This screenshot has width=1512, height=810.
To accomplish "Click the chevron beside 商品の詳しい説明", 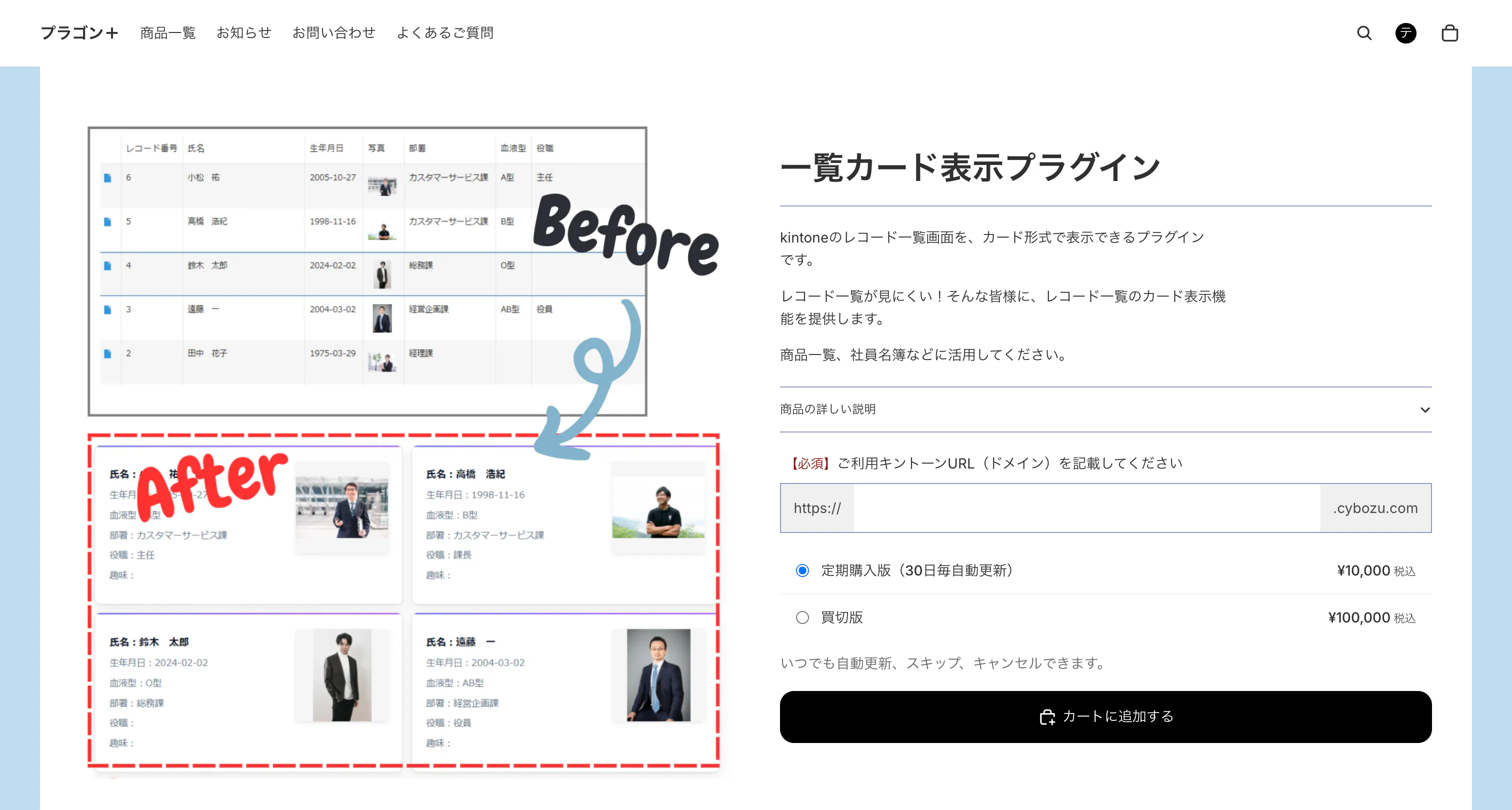I will 1424,409.
